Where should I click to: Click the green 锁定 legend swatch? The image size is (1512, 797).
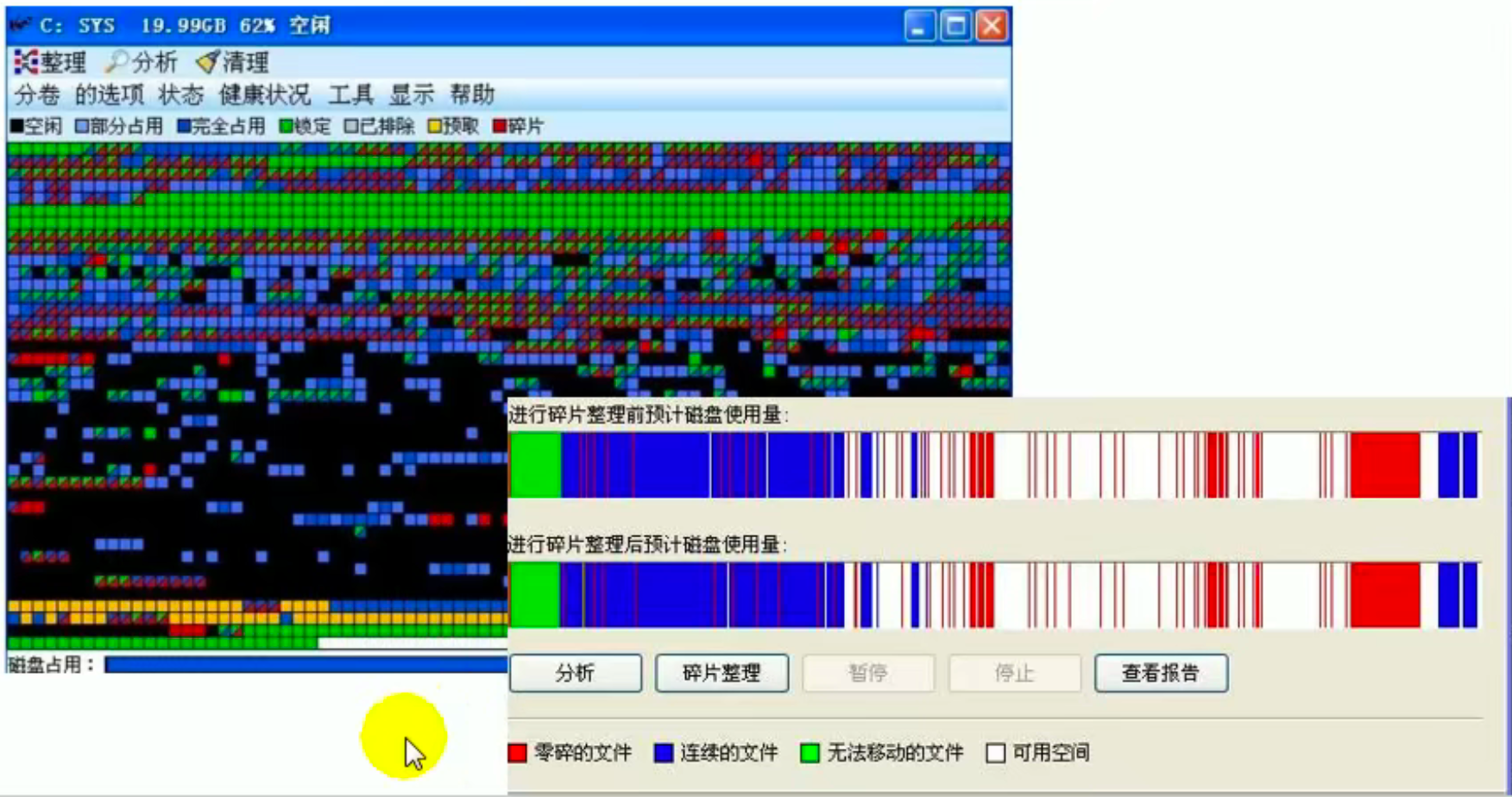[x=286, y=127]
